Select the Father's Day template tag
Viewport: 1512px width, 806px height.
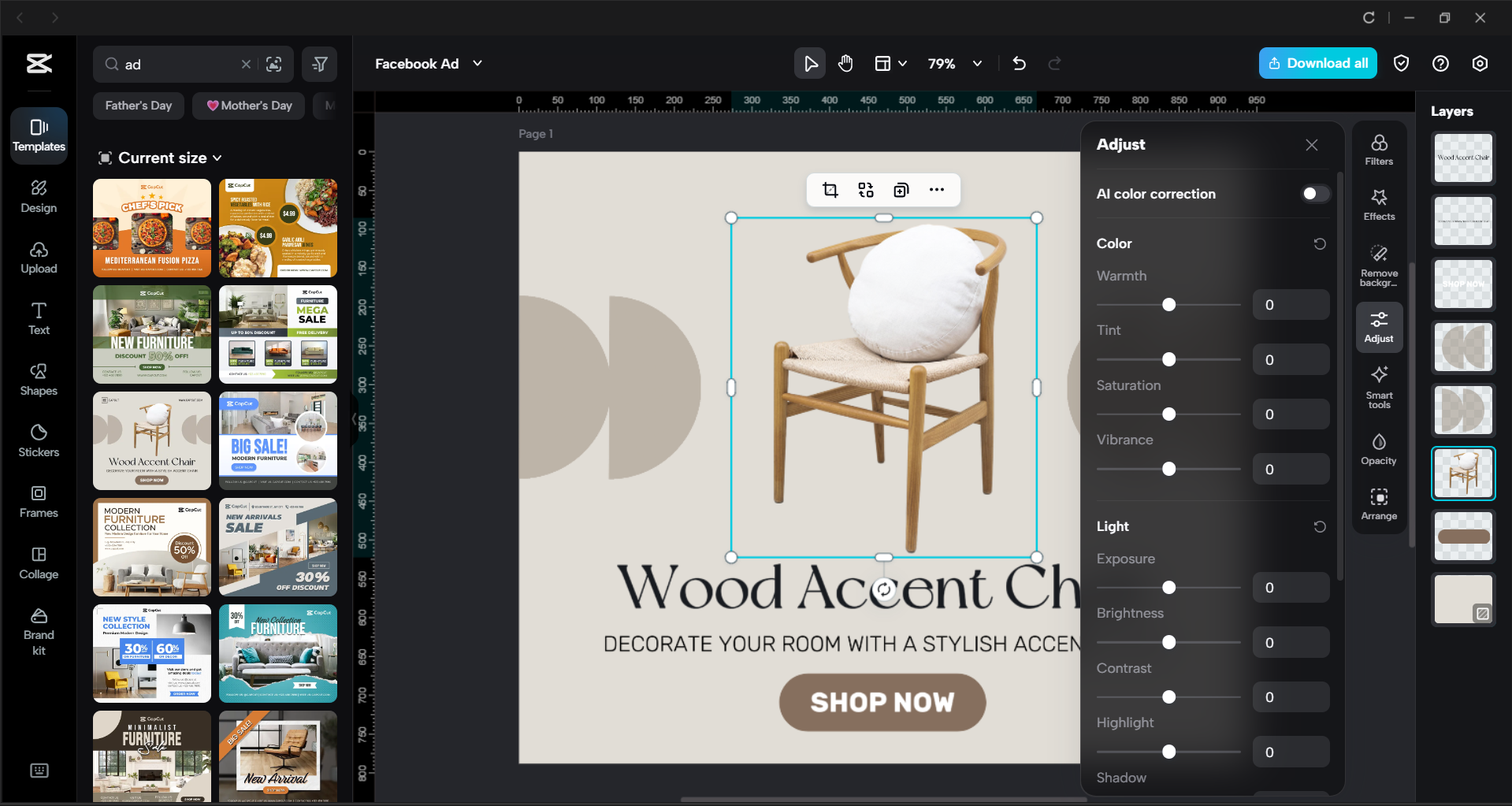pyautogui.click(x=138, y=105)
